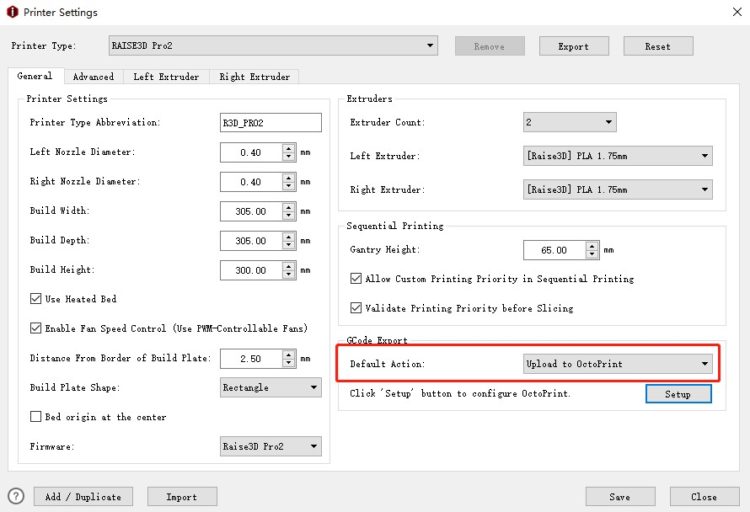Increase Build Height with up arrow
Image resolution: width=750 pixels, height=512 pixels.
289,266
